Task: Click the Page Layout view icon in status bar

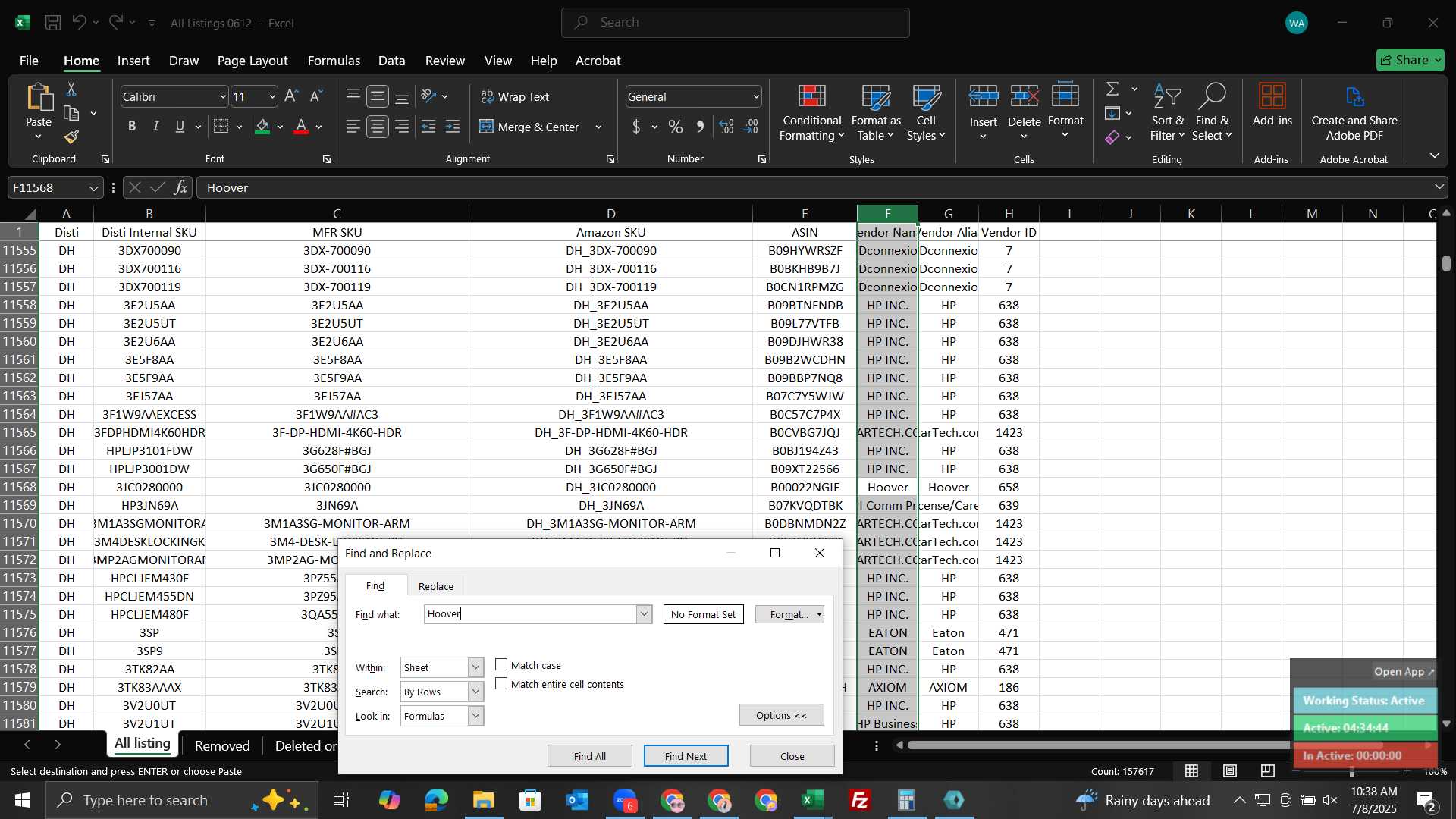Action: (1230, 771)
